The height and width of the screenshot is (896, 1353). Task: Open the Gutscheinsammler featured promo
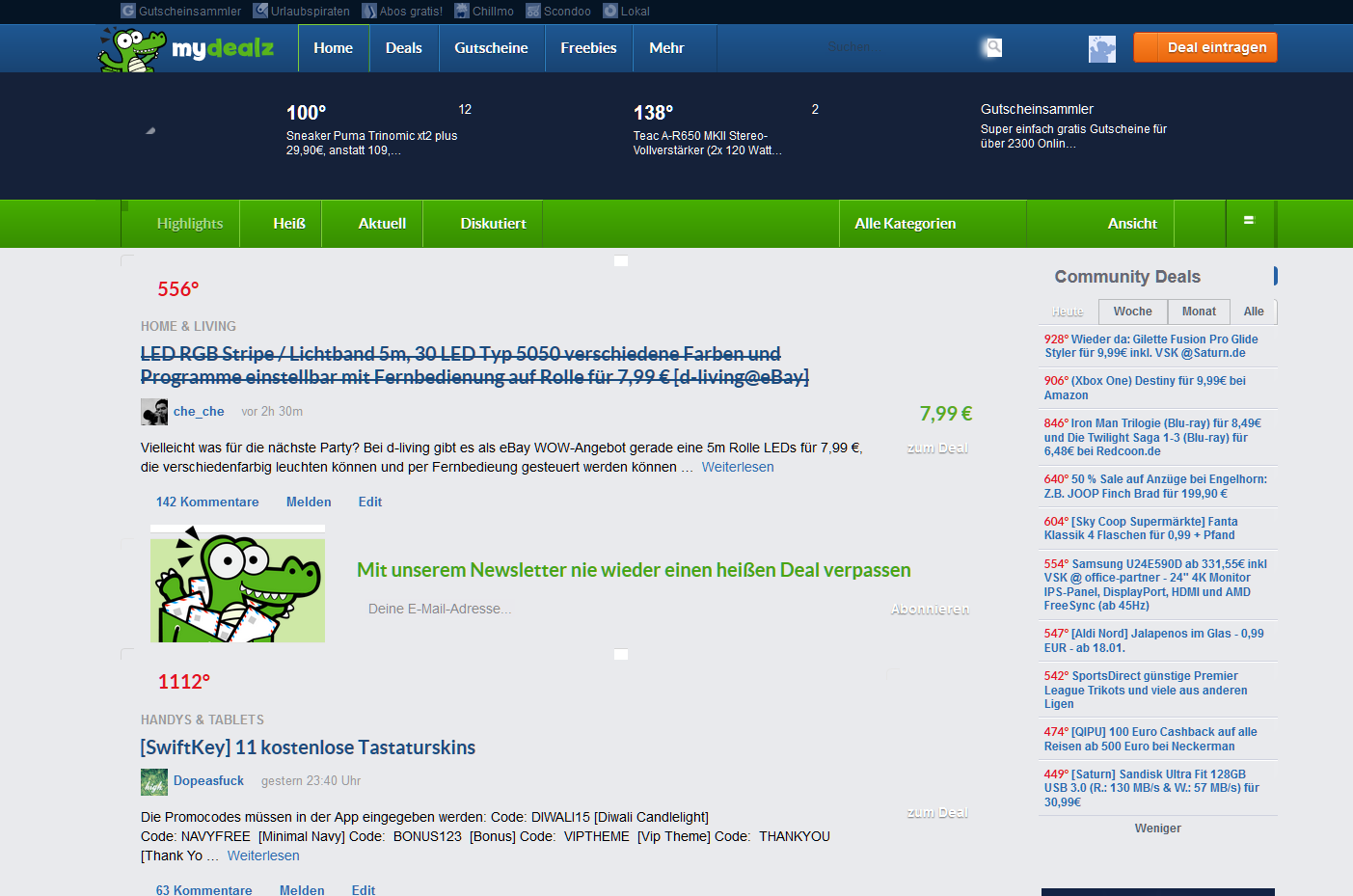pyautogui.click(x=1074, y=125)
